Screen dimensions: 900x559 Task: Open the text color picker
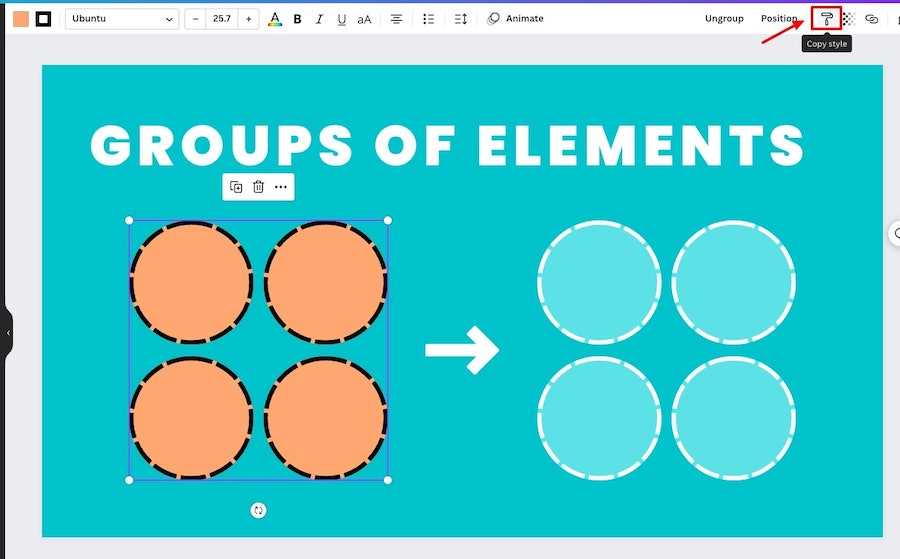click(275, 19)
